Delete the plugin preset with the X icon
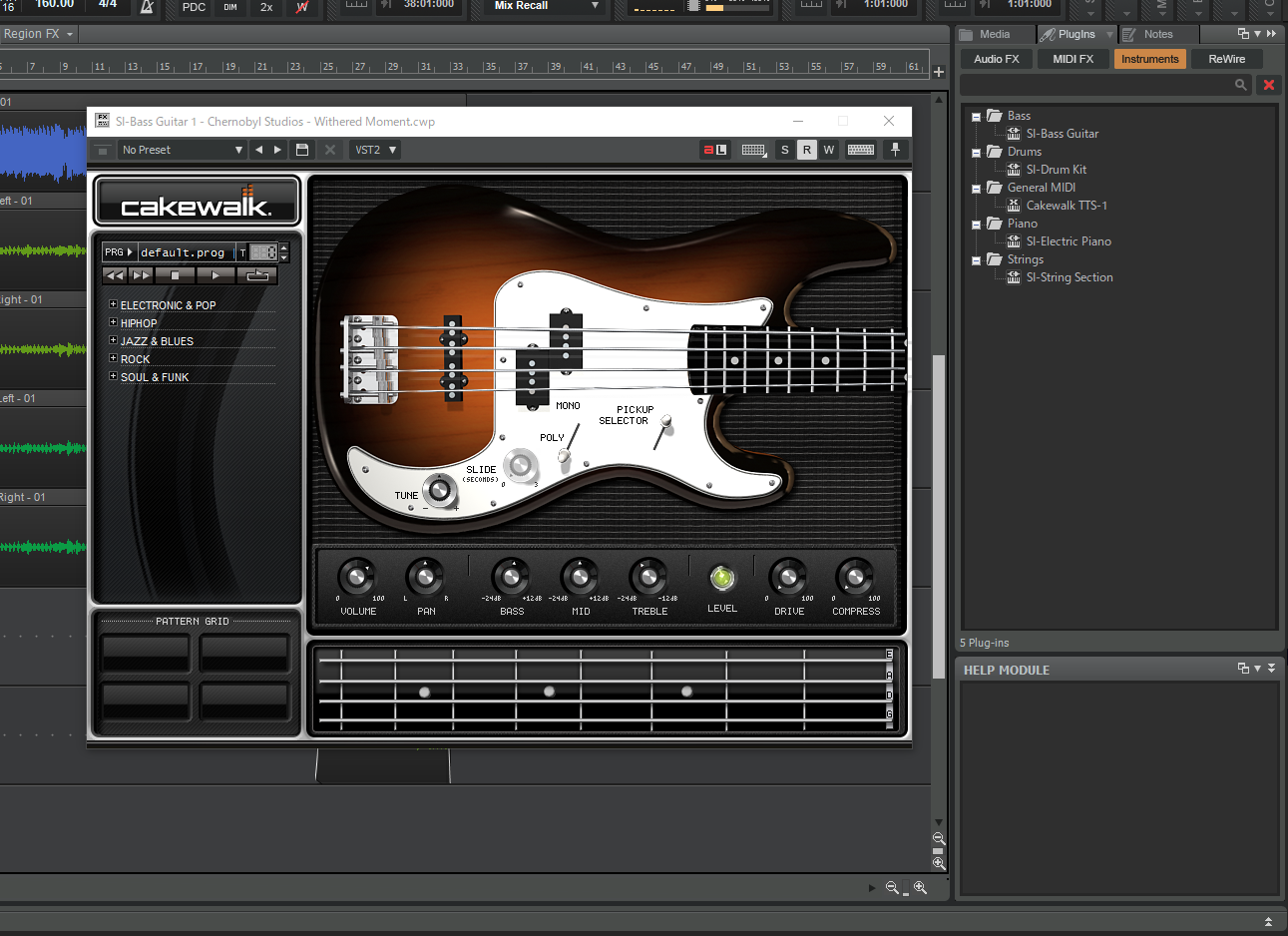The height and width of the screenshot is (936, 1288). 330,150
